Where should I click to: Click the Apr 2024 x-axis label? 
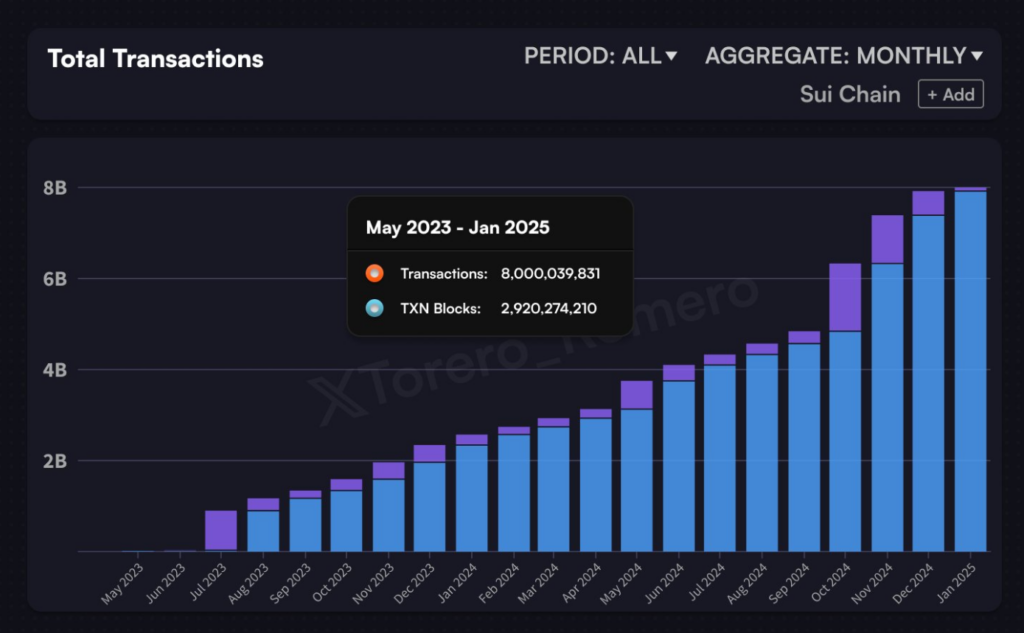(581, 583)
